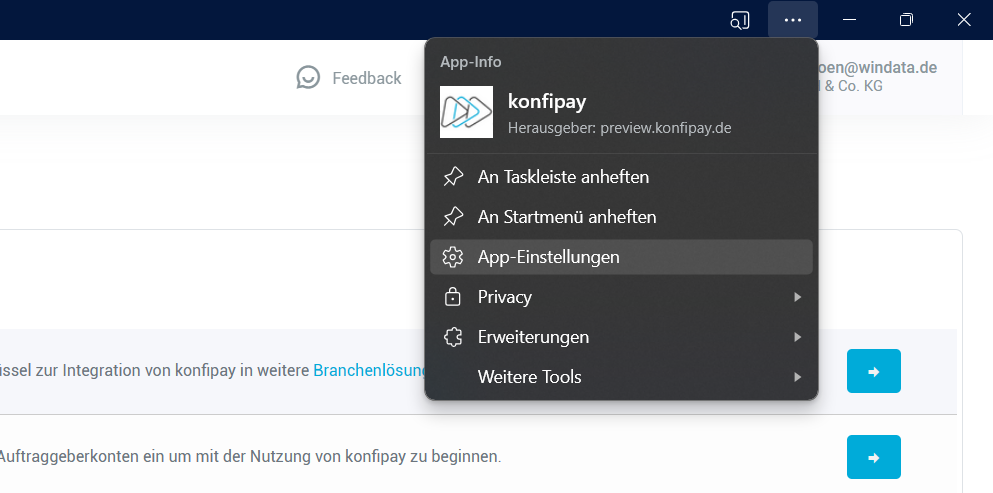Click the puzzle icon beside Erweiterungen
This screenshot has height=493, width=993.
tap(453, 337)
